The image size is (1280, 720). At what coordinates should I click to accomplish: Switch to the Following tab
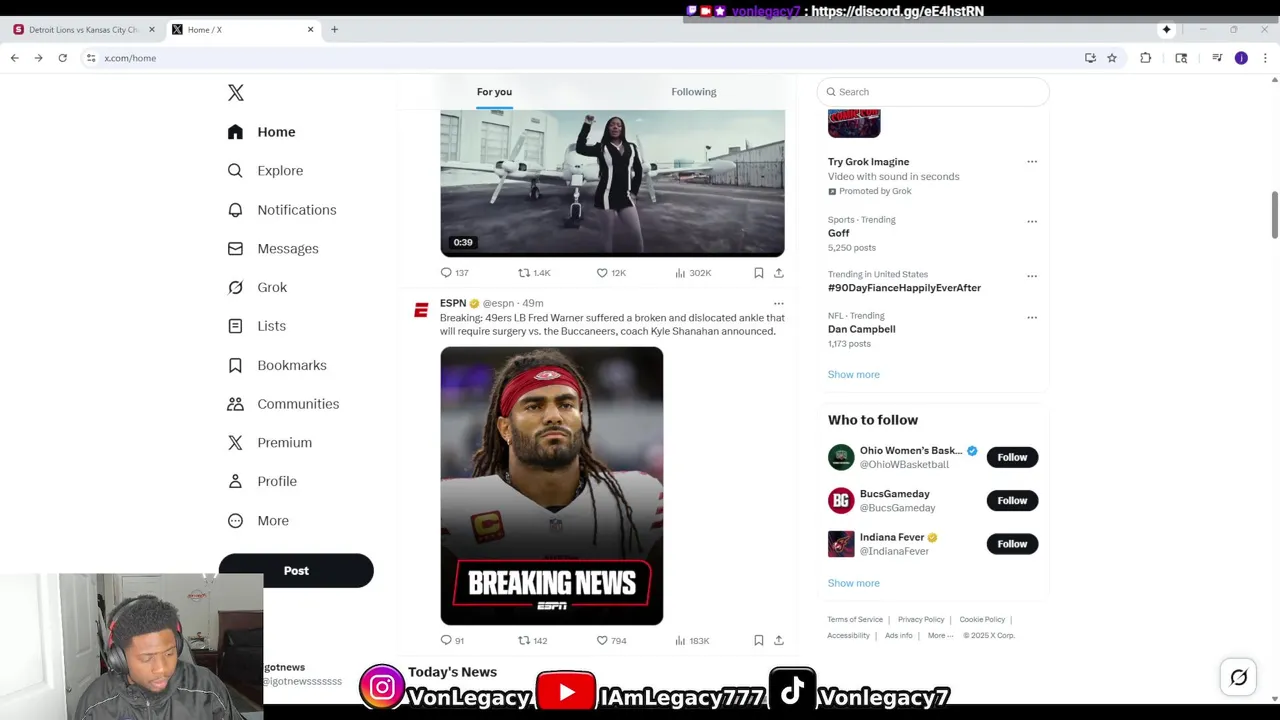tap(694, 92)
